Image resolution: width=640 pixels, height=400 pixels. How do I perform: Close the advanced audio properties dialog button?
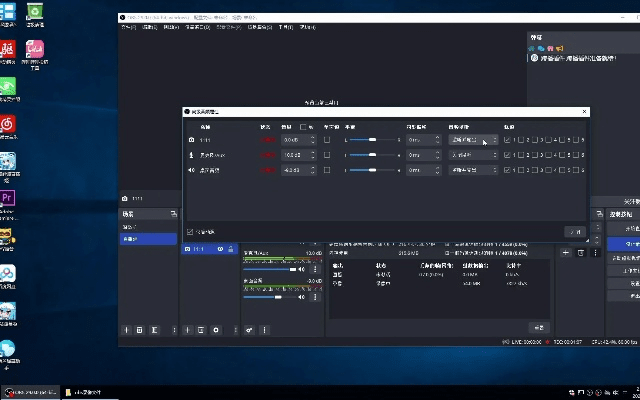574,231
